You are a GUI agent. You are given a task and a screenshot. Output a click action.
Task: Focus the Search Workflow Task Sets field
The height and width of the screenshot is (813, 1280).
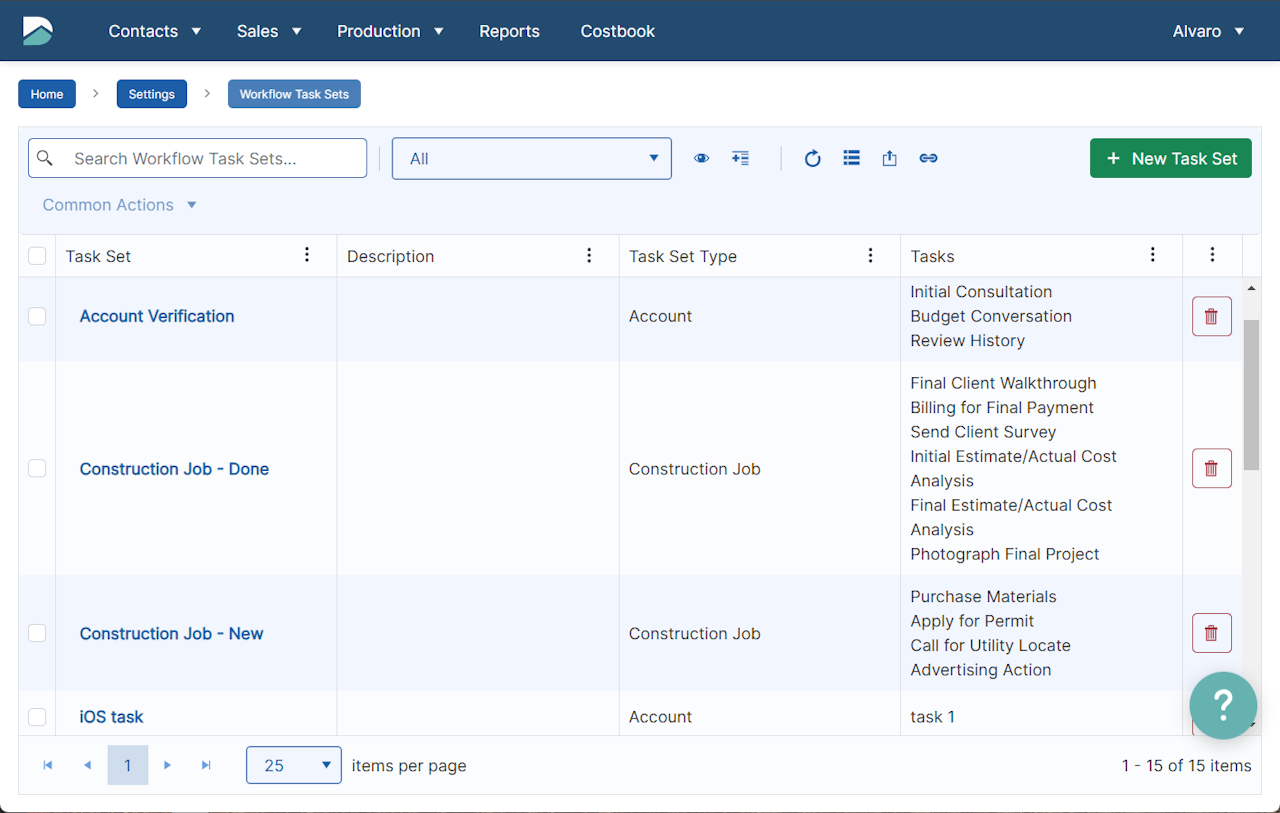(x=210, y=158)
